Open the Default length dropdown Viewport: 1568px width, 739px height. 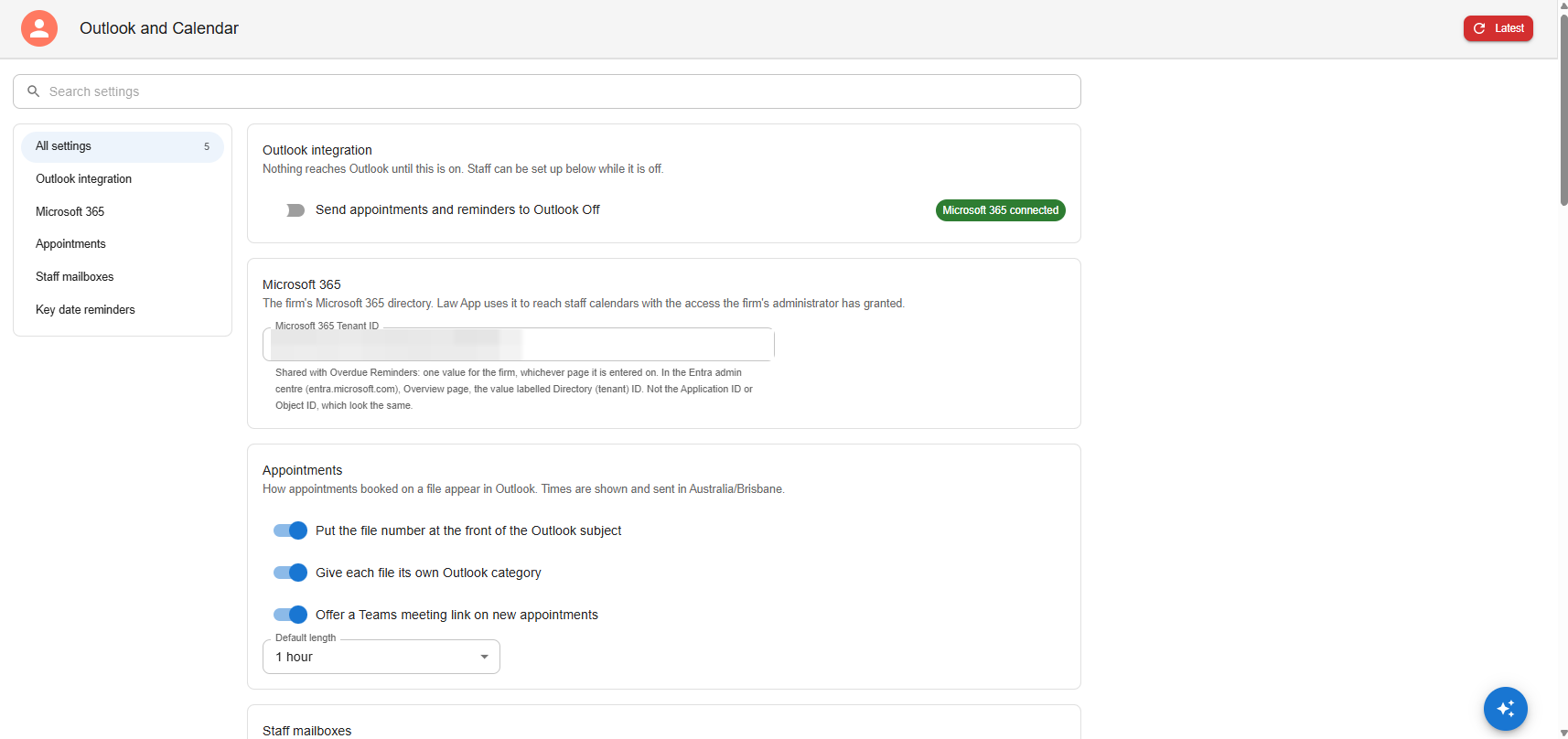[x=381, y=657]
